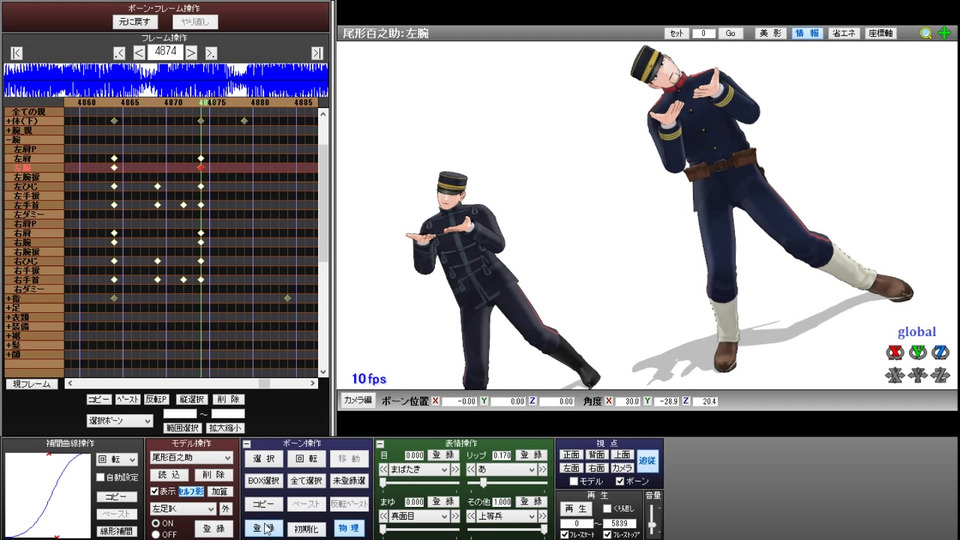
Task: Open the 尾形百之助 model dropdown
Action: coord(191,458)
